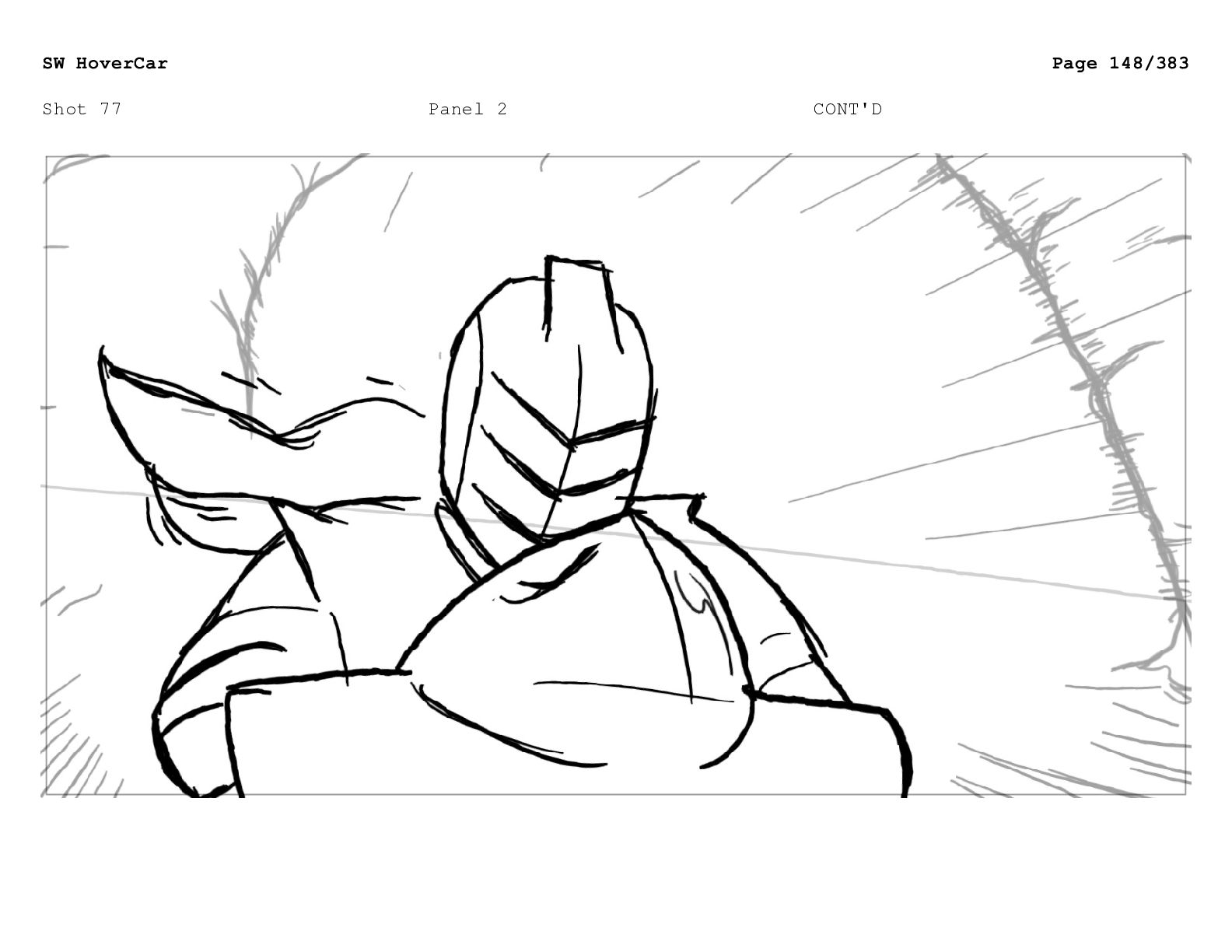Click the 'Panel 2' label
Image resolution: width=1232 pixels, height=952 pixels.
coord(467,109)
